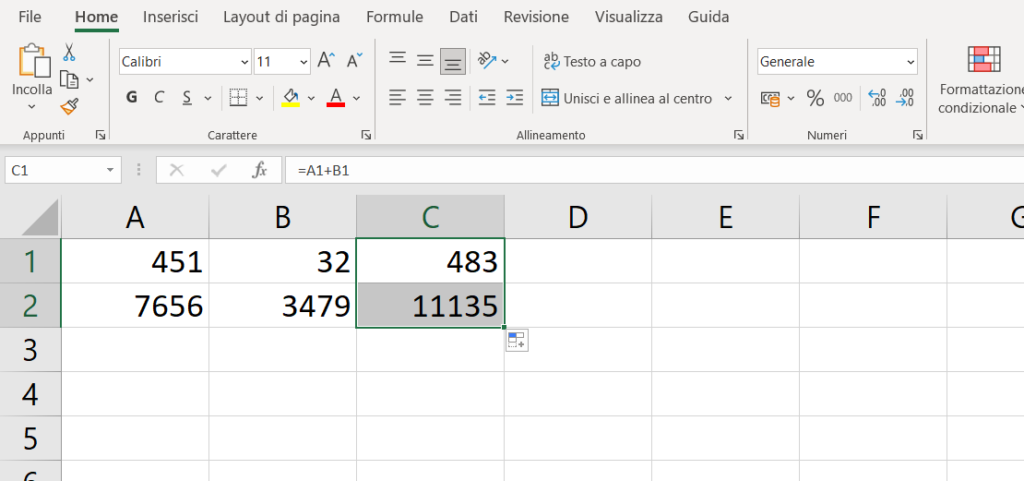Open Numeri dialog launcher

[918, 135]
